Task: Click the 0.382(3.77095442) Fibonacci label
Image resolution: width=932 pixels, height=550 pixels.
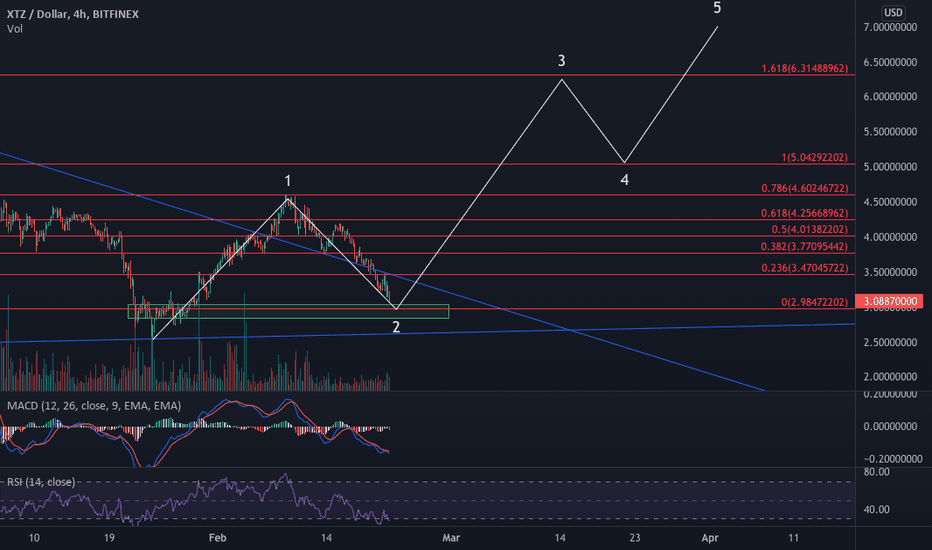Action: [805, 247]
